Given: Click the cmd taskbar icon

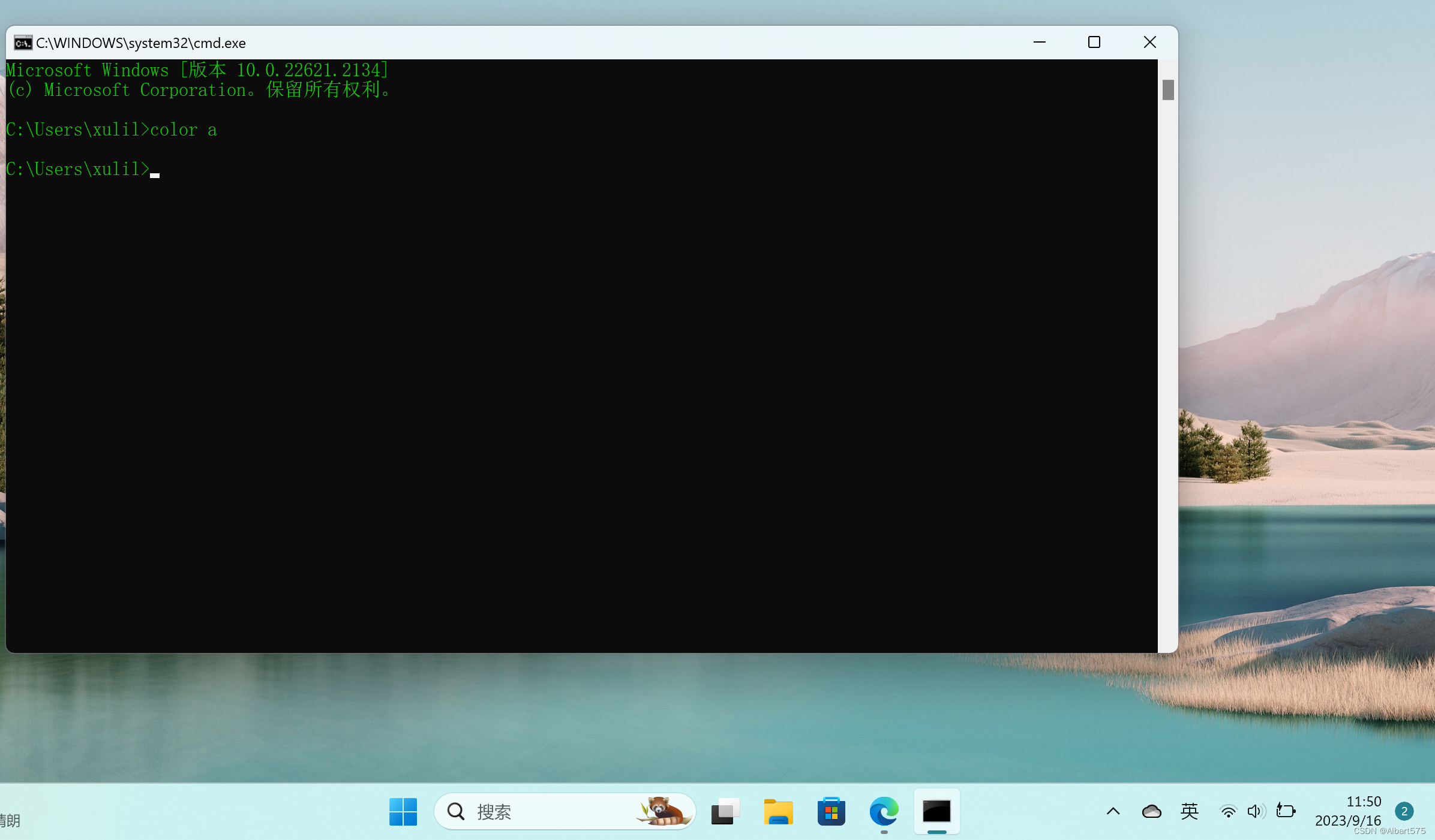Looking at the screenshot, I should coord(936,811).
